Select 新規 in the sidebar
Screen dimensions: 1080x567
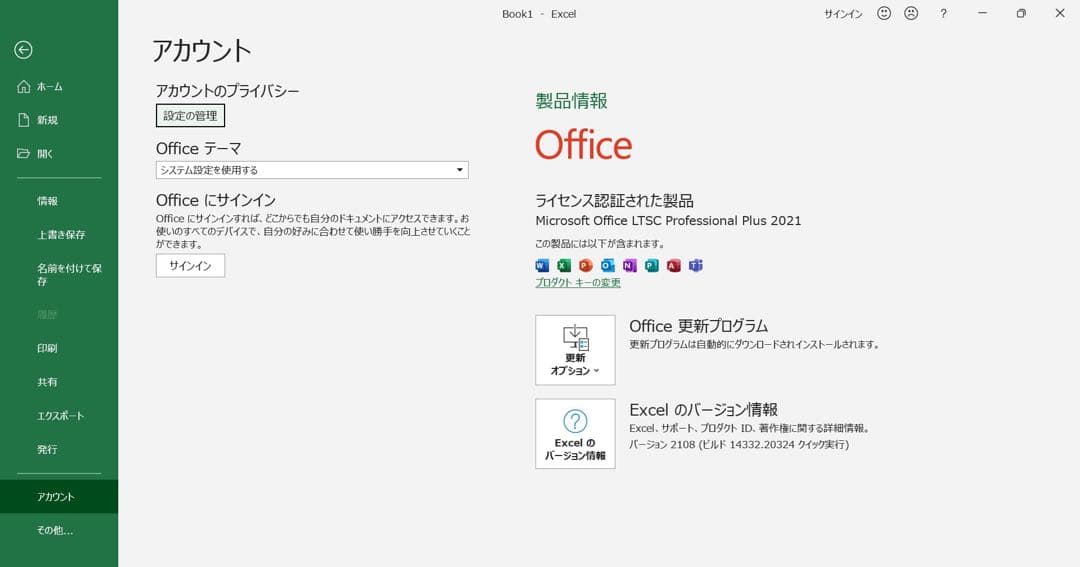[47, 120]
